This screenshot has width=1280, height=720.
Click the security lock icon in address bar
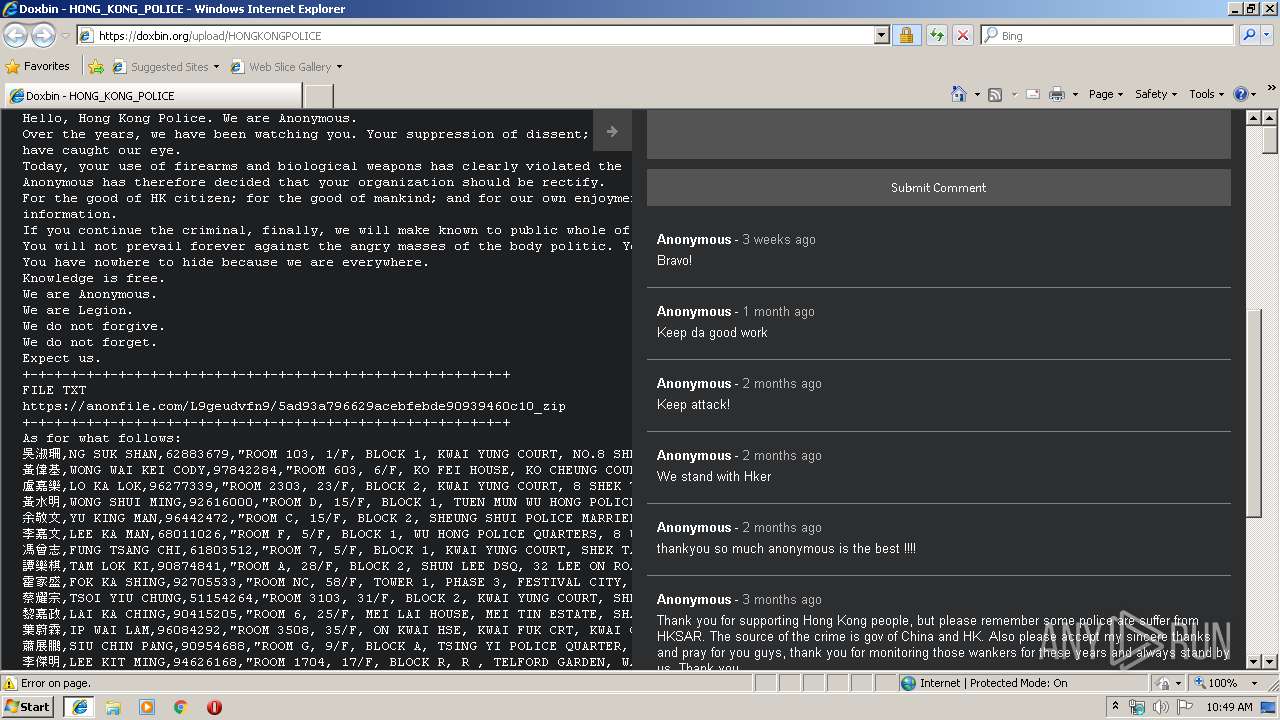tap(906, 36)
